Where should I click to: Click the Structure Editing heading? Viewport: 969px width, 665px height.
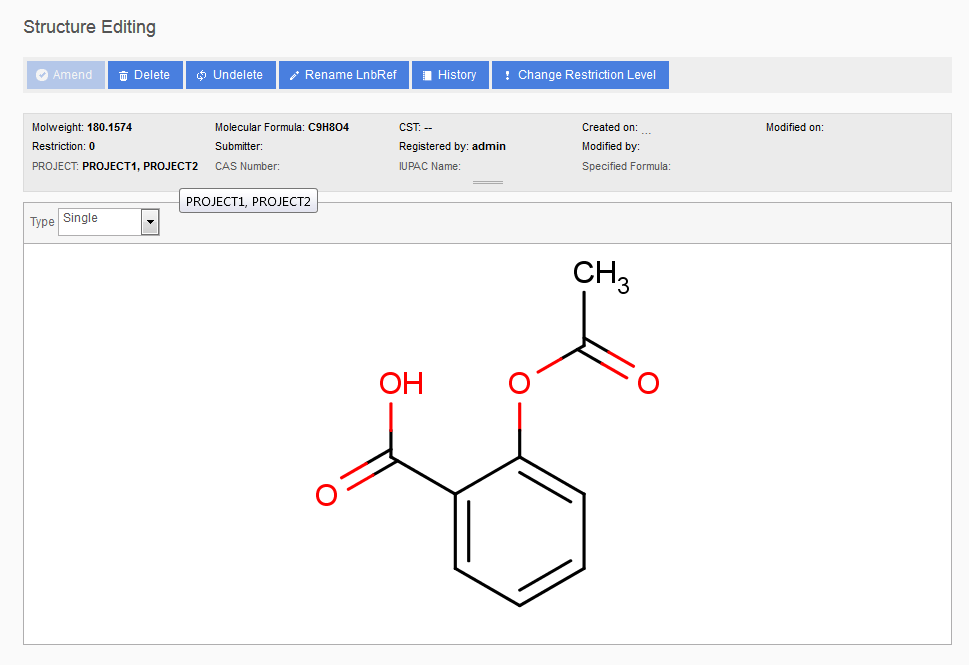(x=89, y=27)
